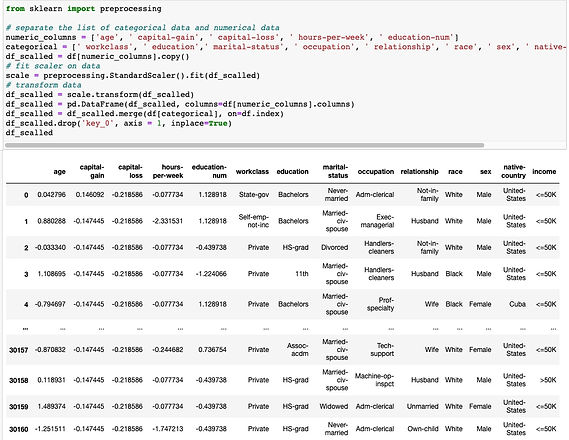Click the 'Own-child' relationship cell
Screen dimensions: 569x440
[423, 429]
